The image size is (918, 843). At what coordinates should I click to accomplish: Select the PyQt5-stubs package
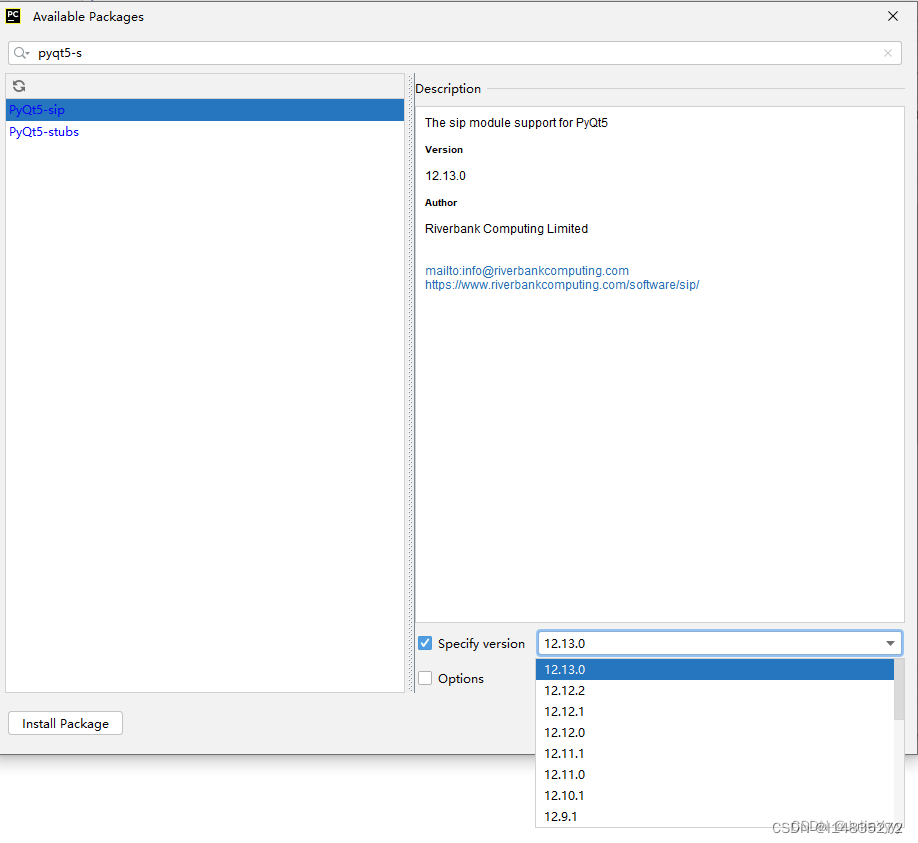pos(205,132)
